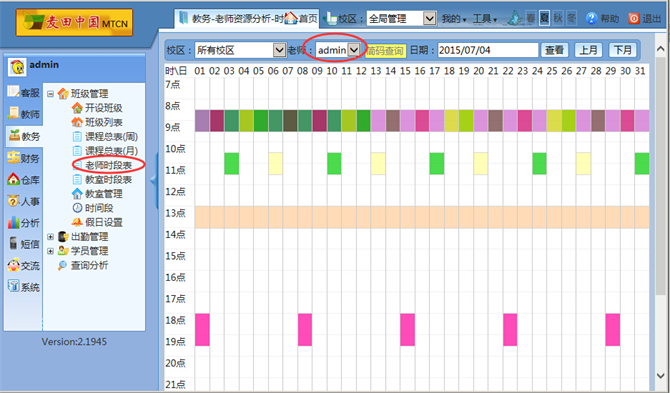This screenshot has width=670, height=393.
Task: Open the 分析 analysis sidebar module
Action: 24,223
